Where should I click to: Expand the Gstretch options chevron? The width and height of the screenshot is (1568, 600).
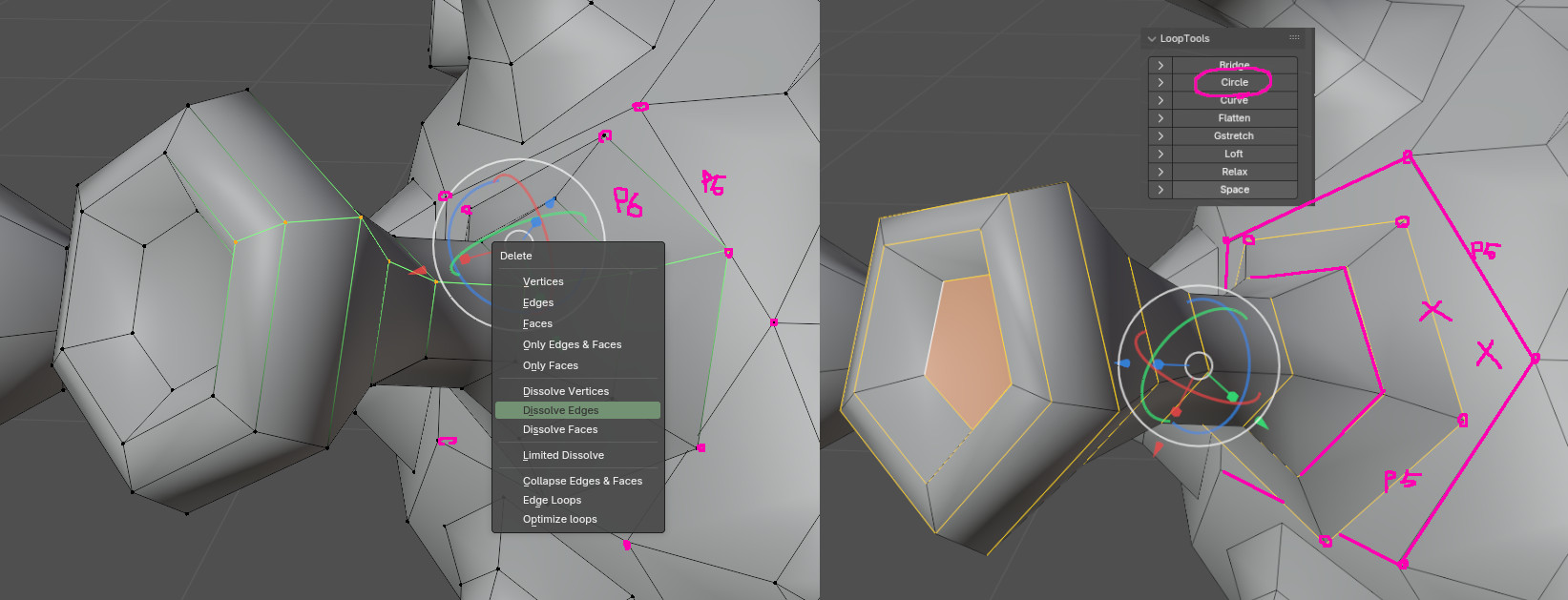tap(1160, 135)
